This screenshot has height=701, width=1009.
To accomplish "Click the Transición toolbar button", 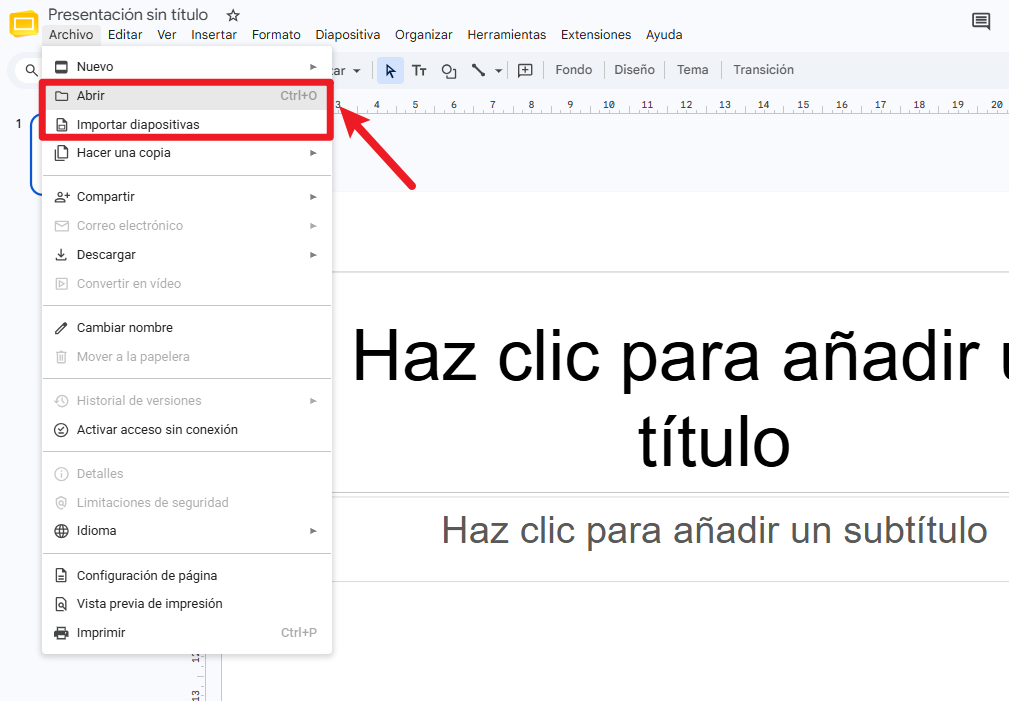I will [763, 70].
